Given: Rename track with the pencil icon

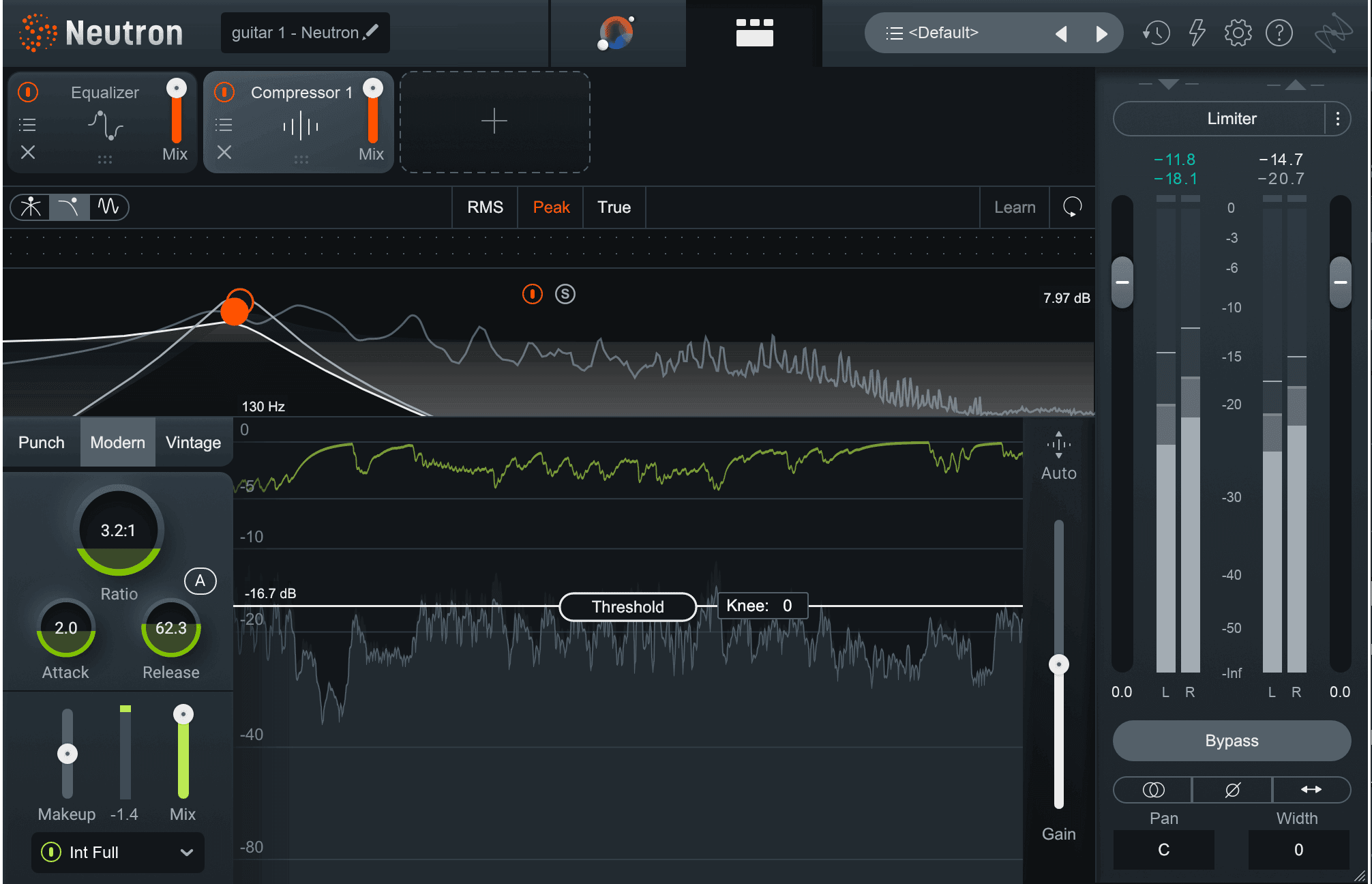Looking at the screenshot, I should point(372,32).
